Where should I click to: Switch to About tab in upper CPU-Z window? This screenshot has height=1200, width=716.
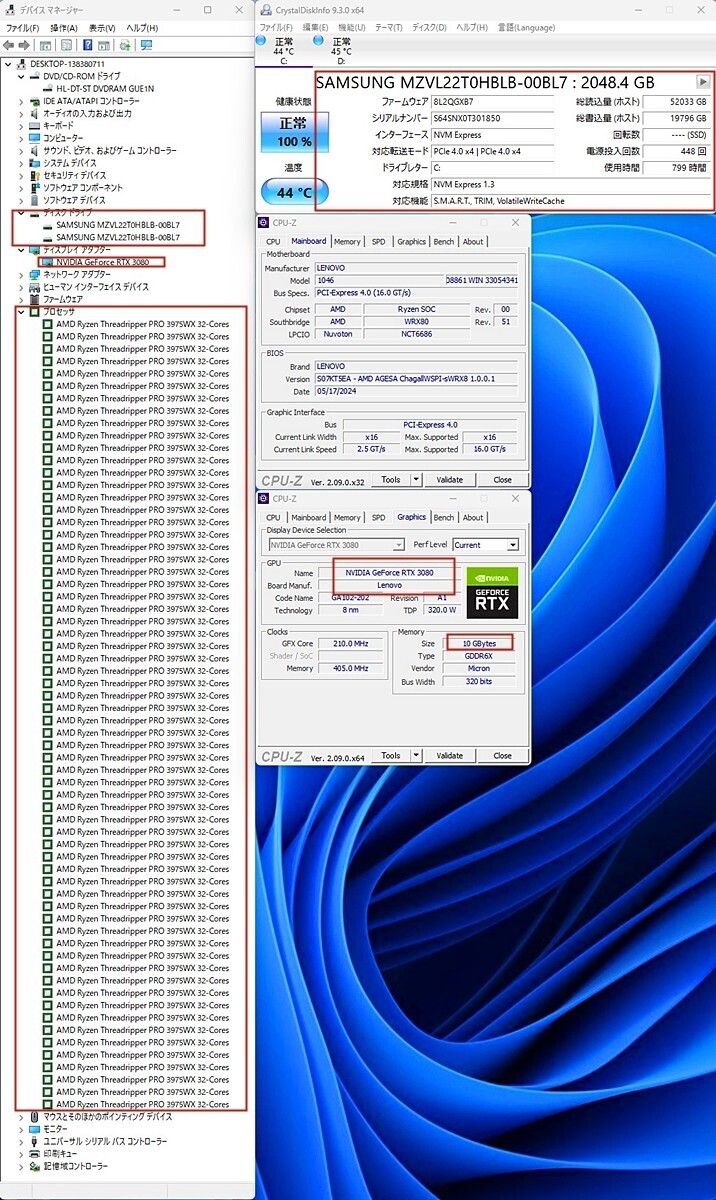473,241
